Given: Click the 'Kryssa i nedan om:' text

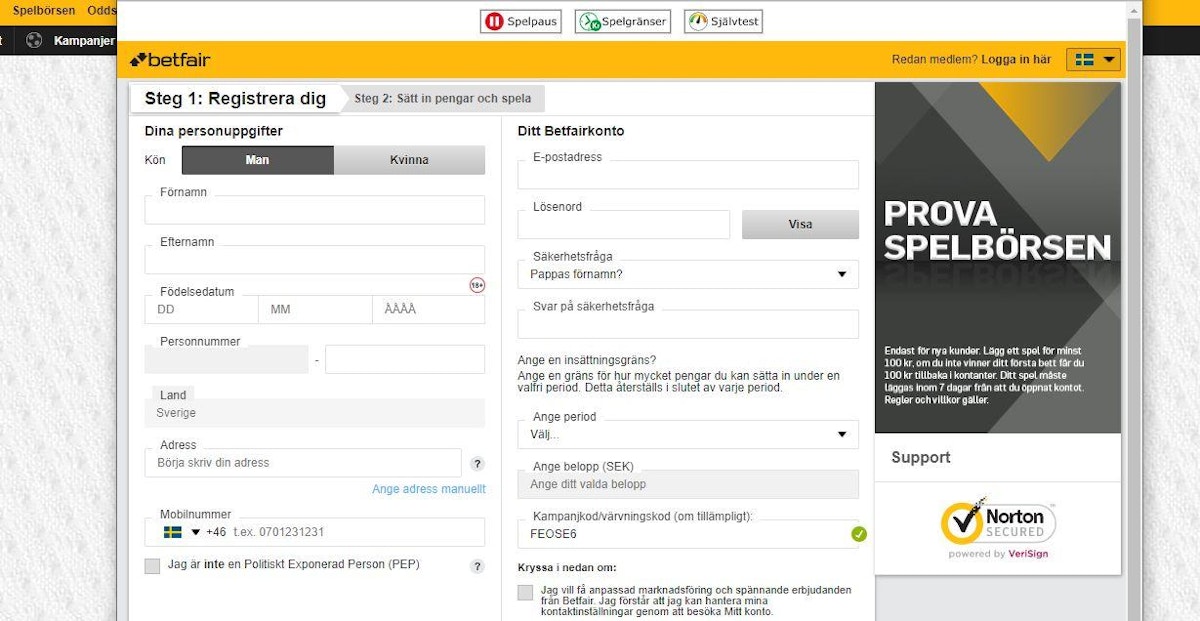Looking at the screenshot, I should pos(567,568).
